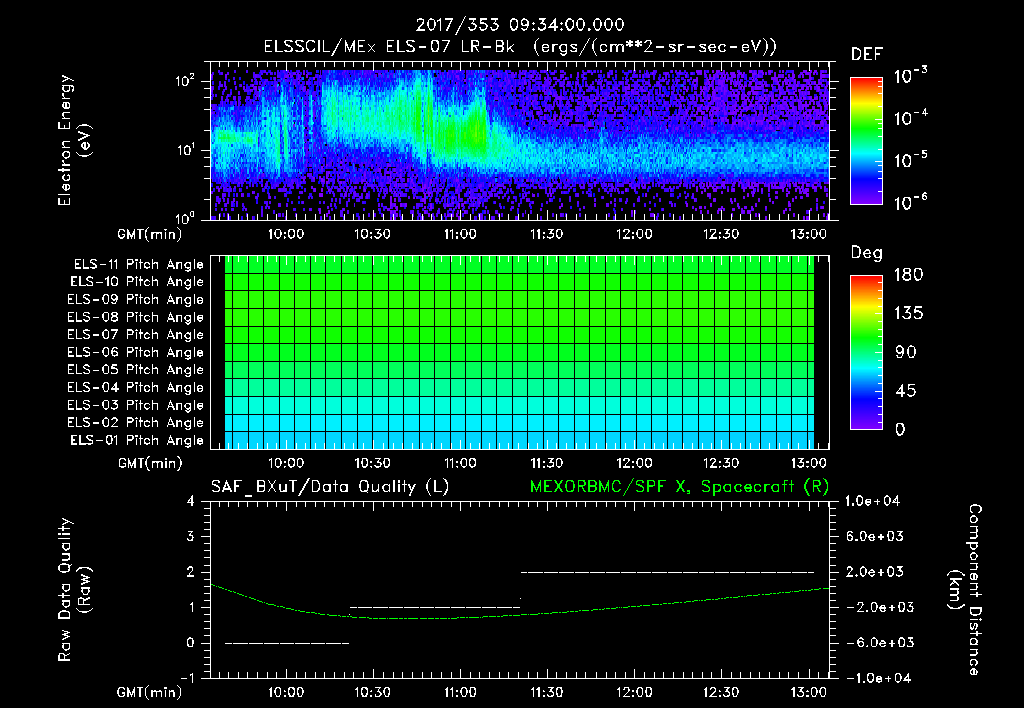Screen dimensions: 1024x708
Task: Click the 10:30 tick label under pitch angle panel
Action: point(372,463)
